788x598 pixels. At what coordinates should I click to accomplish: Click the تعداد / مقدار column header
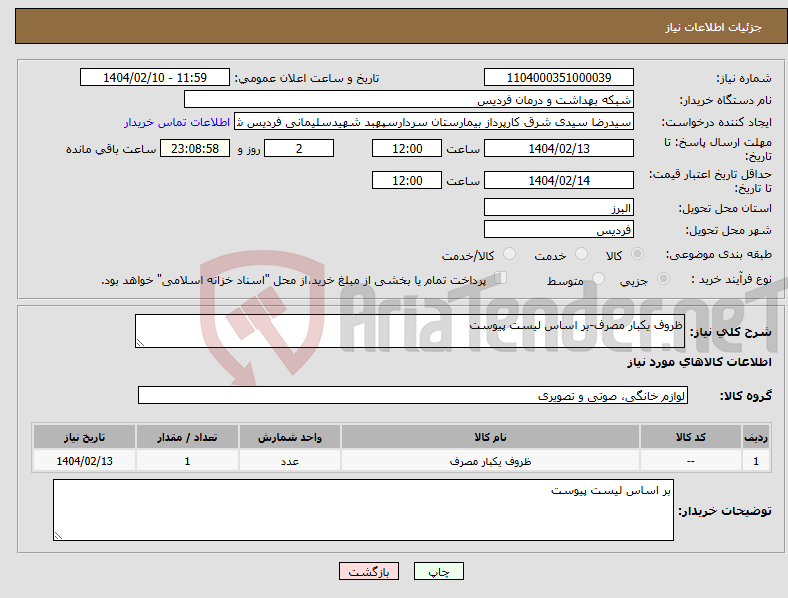point(187,437)
